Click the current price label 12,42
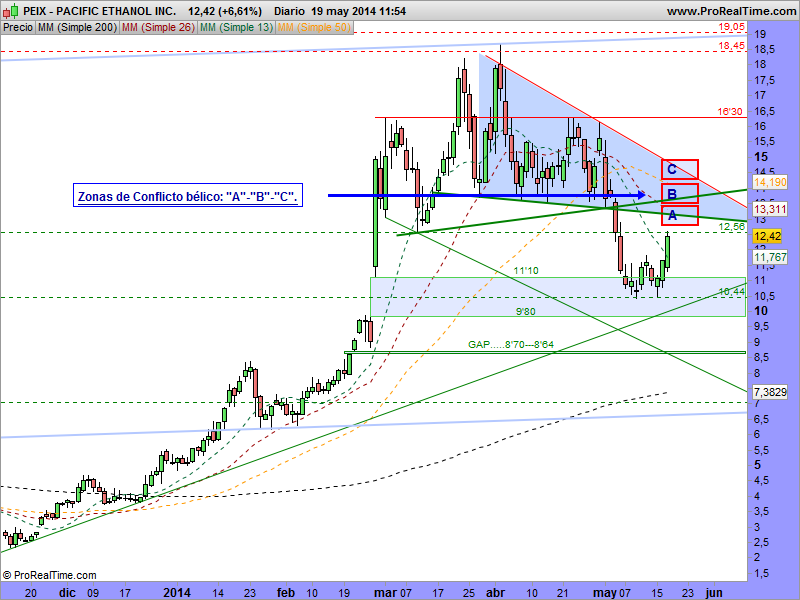Image resolution: width=800 pixels, height=600 pixels. [767, 236]
